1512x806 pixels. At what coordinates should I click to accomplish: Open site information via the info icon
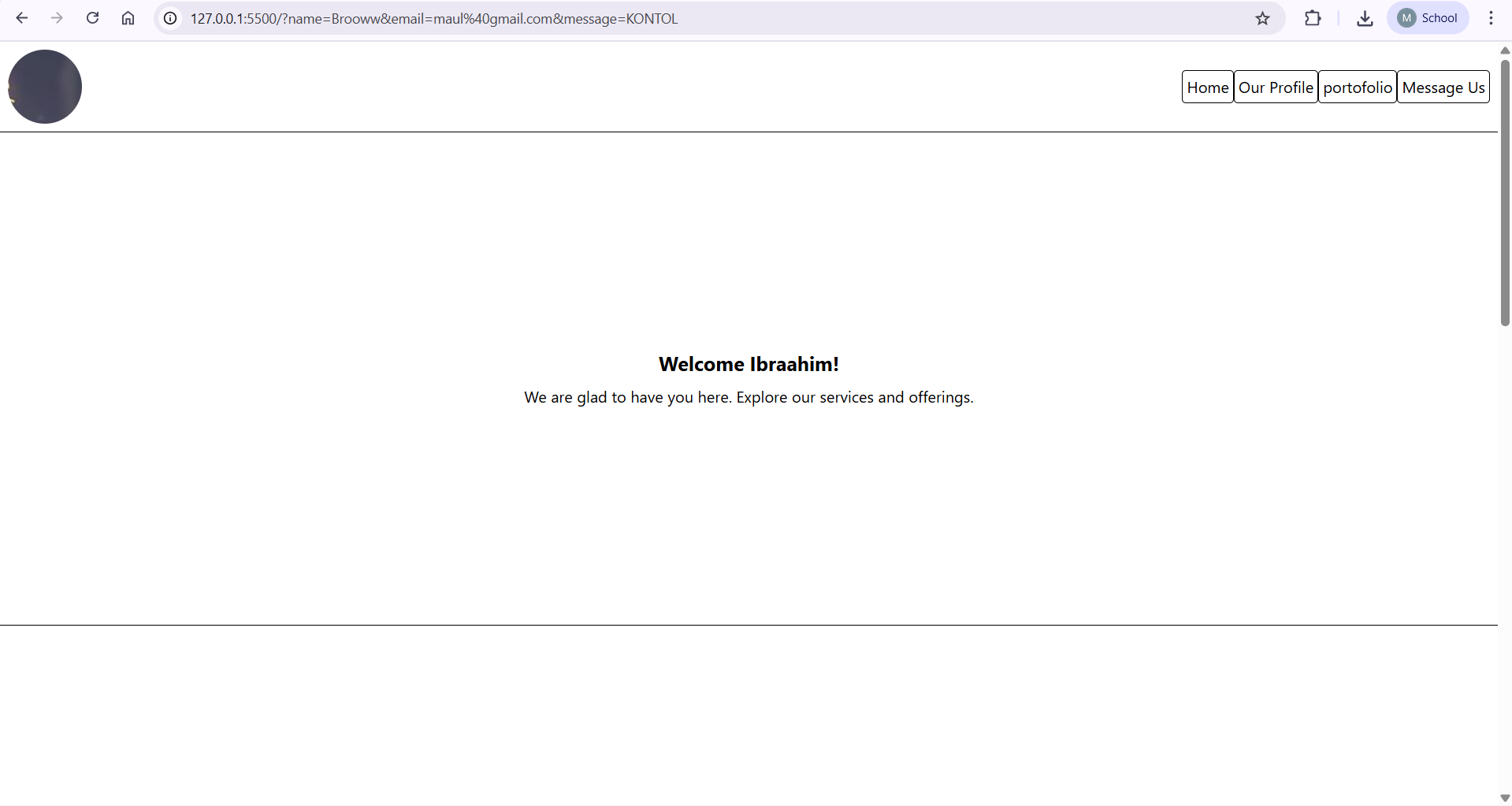[169, 18]
